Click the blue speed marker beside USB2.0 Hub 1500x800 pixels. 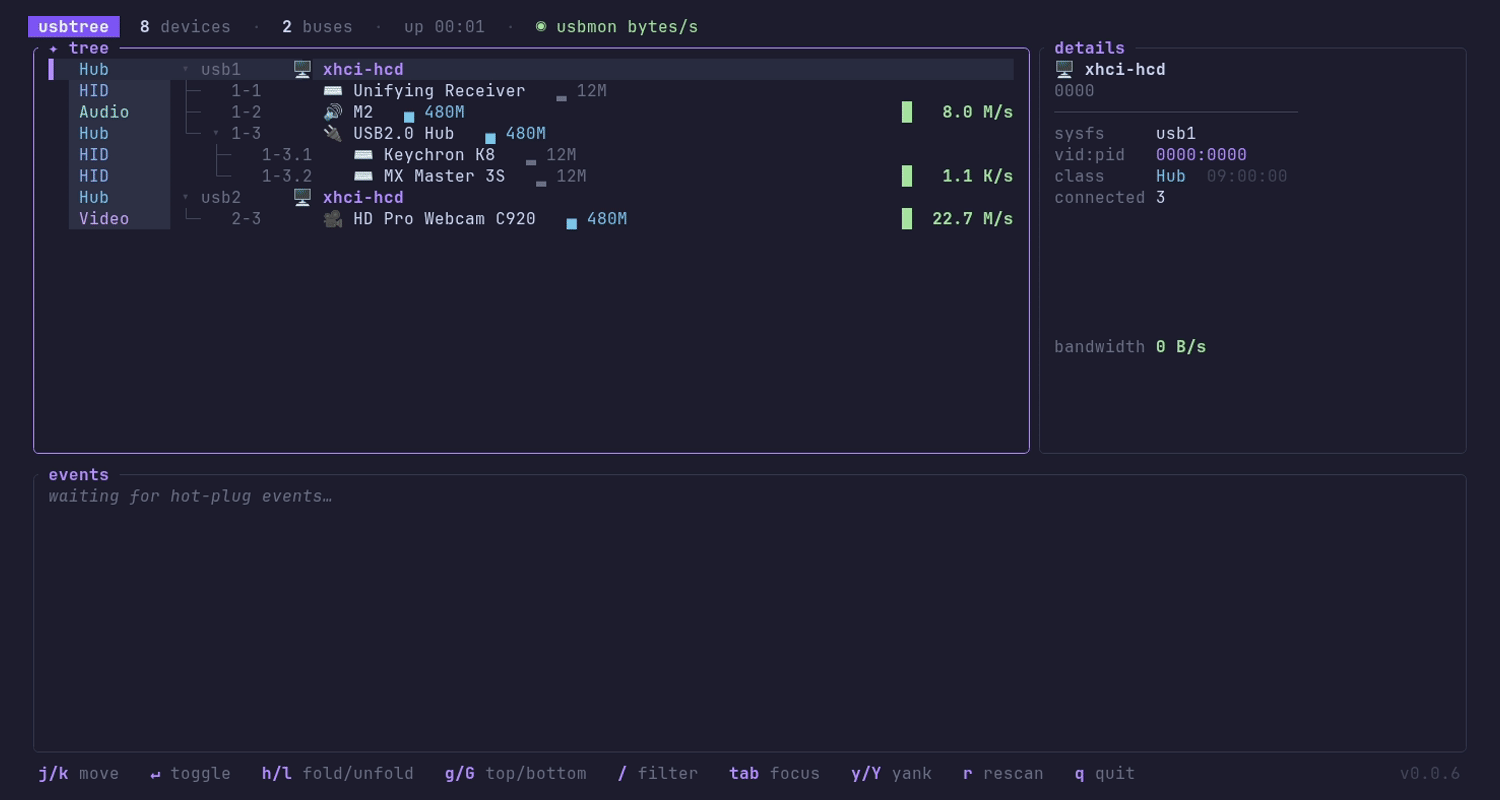click(x=490, y=138)
